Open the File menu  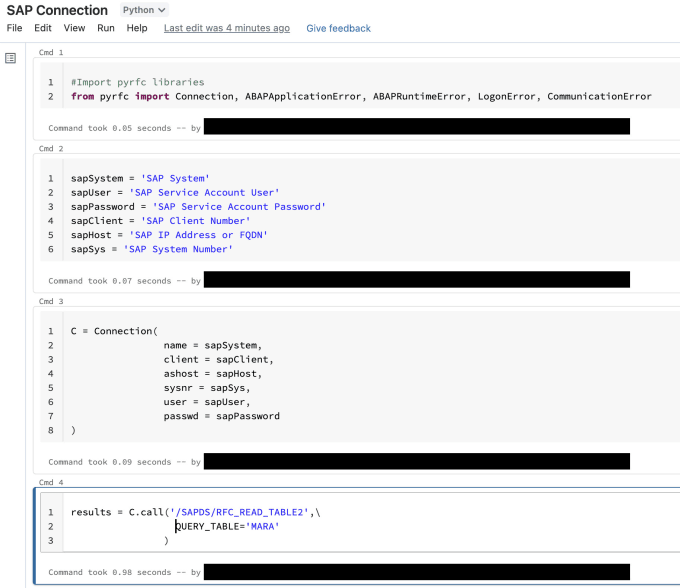[x=14, y=28]
